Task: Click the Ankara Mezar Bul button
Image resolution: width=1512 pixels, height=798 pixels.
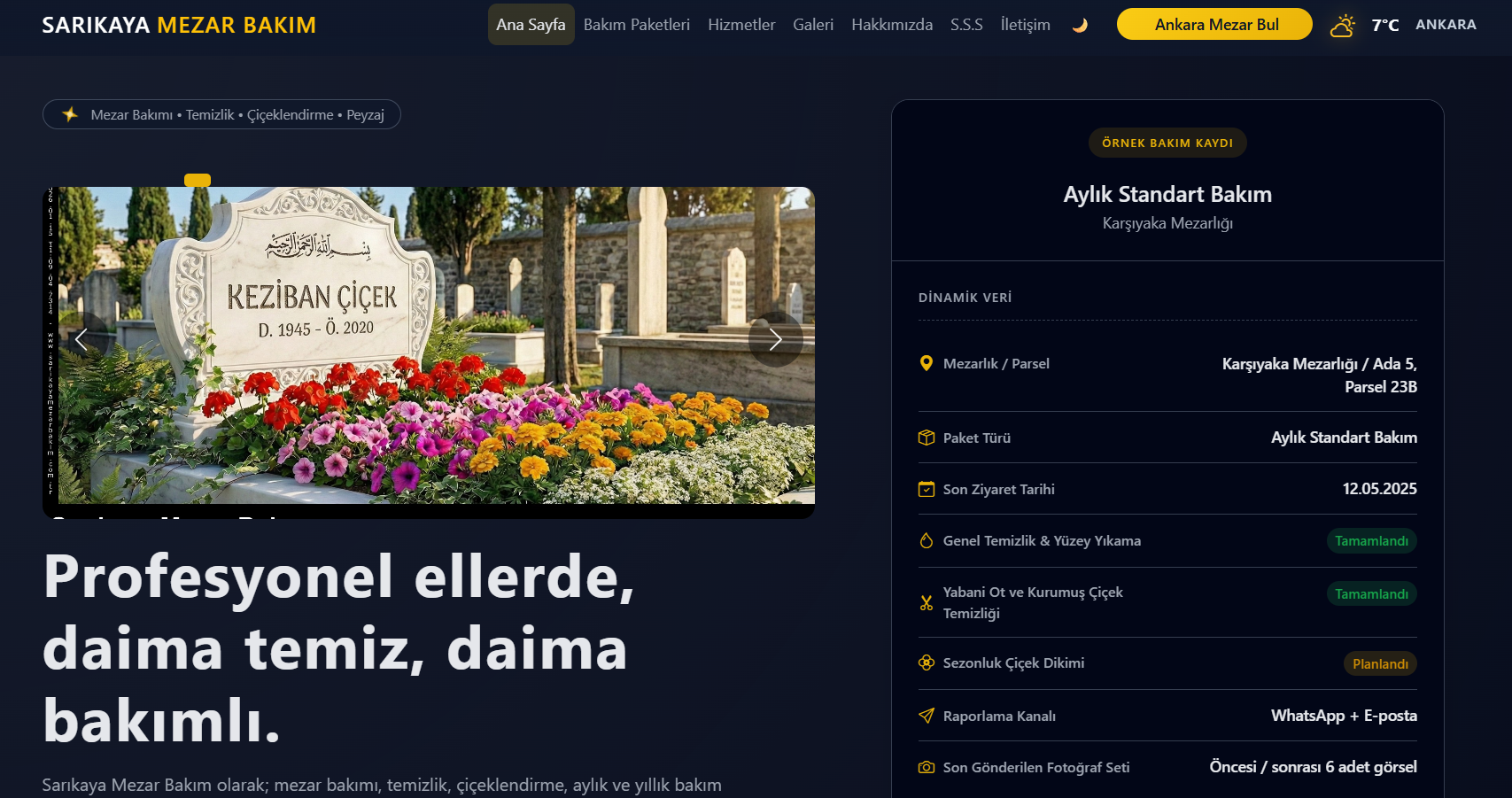Action: [x=1213, y=24]
